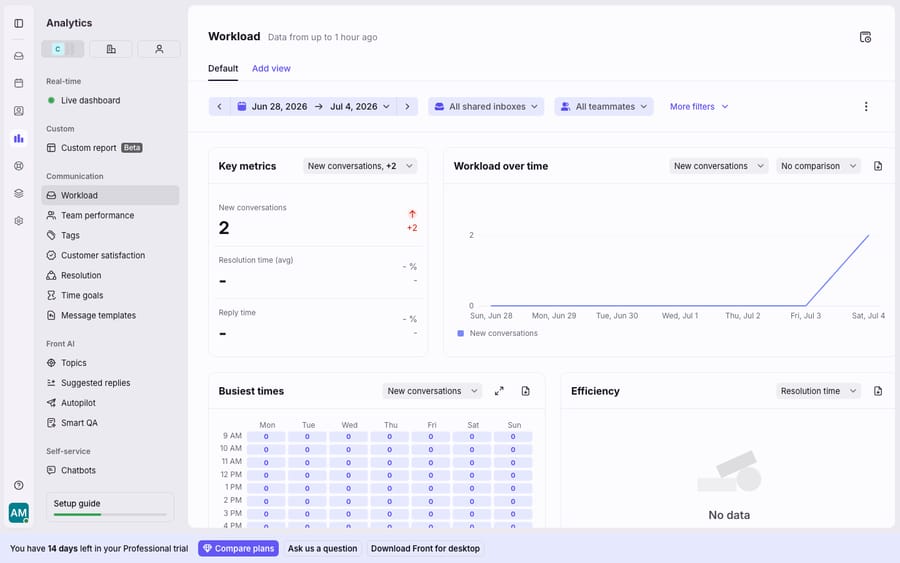This screenshot has width=900, height=563.
Task: Click the Setup guide progress bar
Action: [110, 515]
